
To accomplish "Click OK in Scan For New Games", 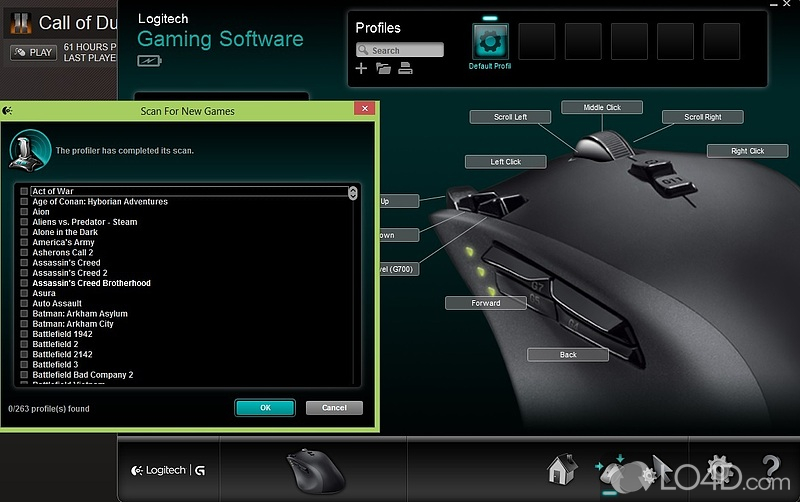I will tap(265, 408).
